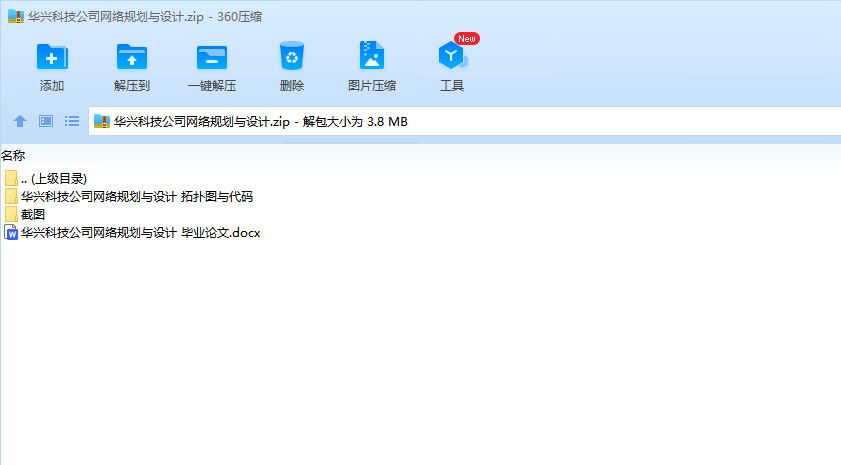Select the .. (上级目录) parent folder row
Viewport: 841px width, 465px height.
[x=46, y=178]
